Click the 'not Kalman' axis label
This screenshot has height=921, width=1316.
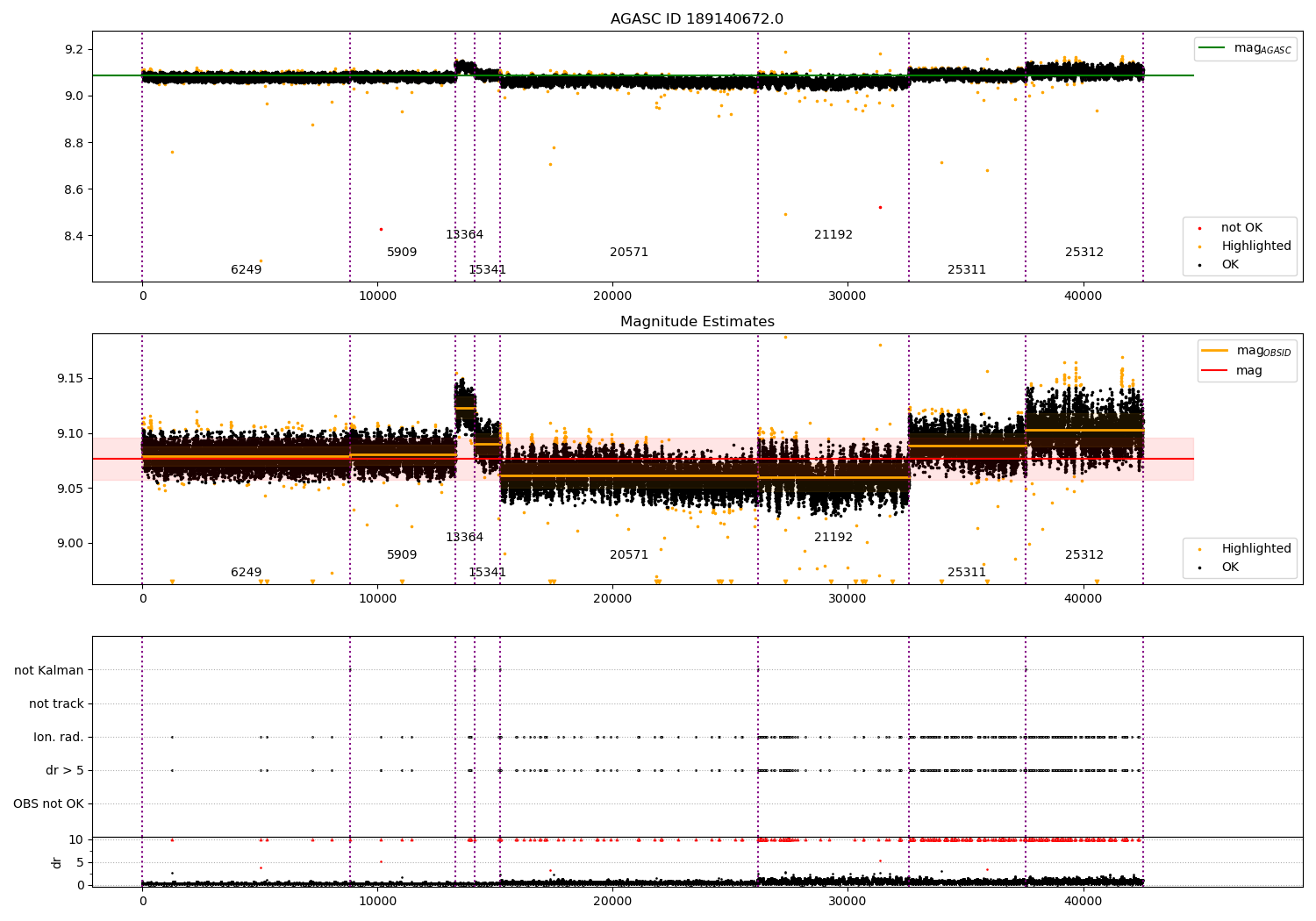(49, 670)
